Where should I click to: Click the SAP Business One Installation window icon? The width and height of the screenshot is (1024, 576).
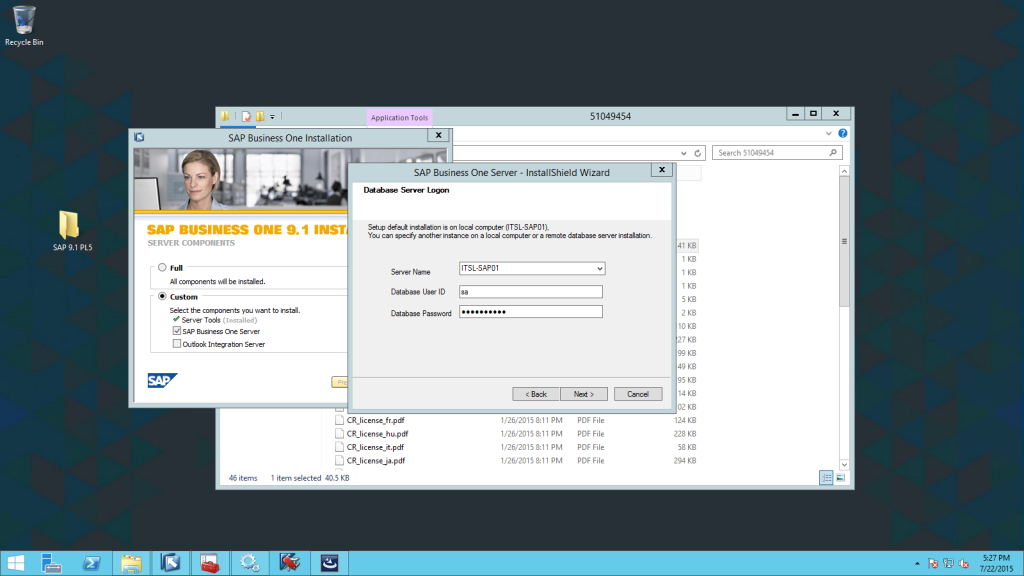[139, 137]
